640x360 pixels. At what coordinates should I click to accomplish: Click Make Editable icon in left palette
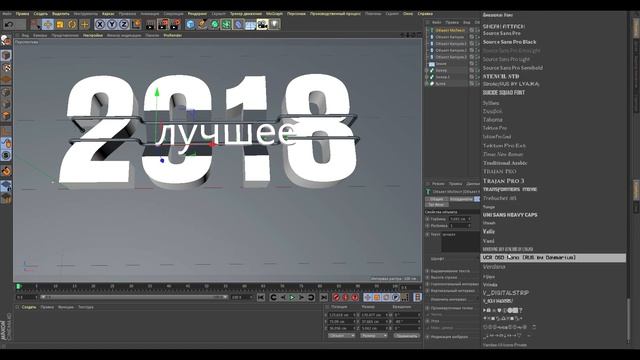click(x=6, y=41)
